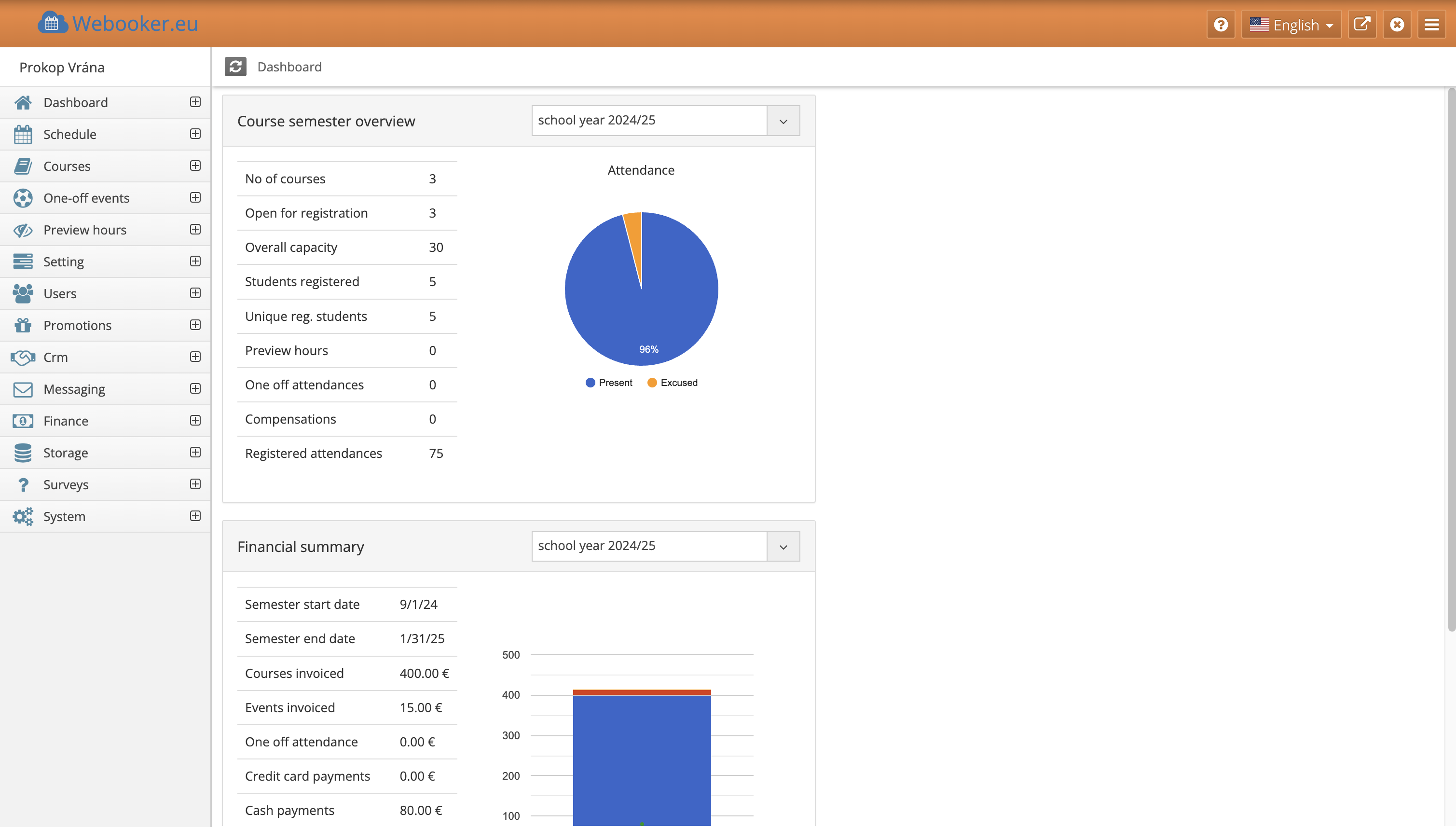
Task: Select the Messaging menu item
Action: tap(74, 389)
